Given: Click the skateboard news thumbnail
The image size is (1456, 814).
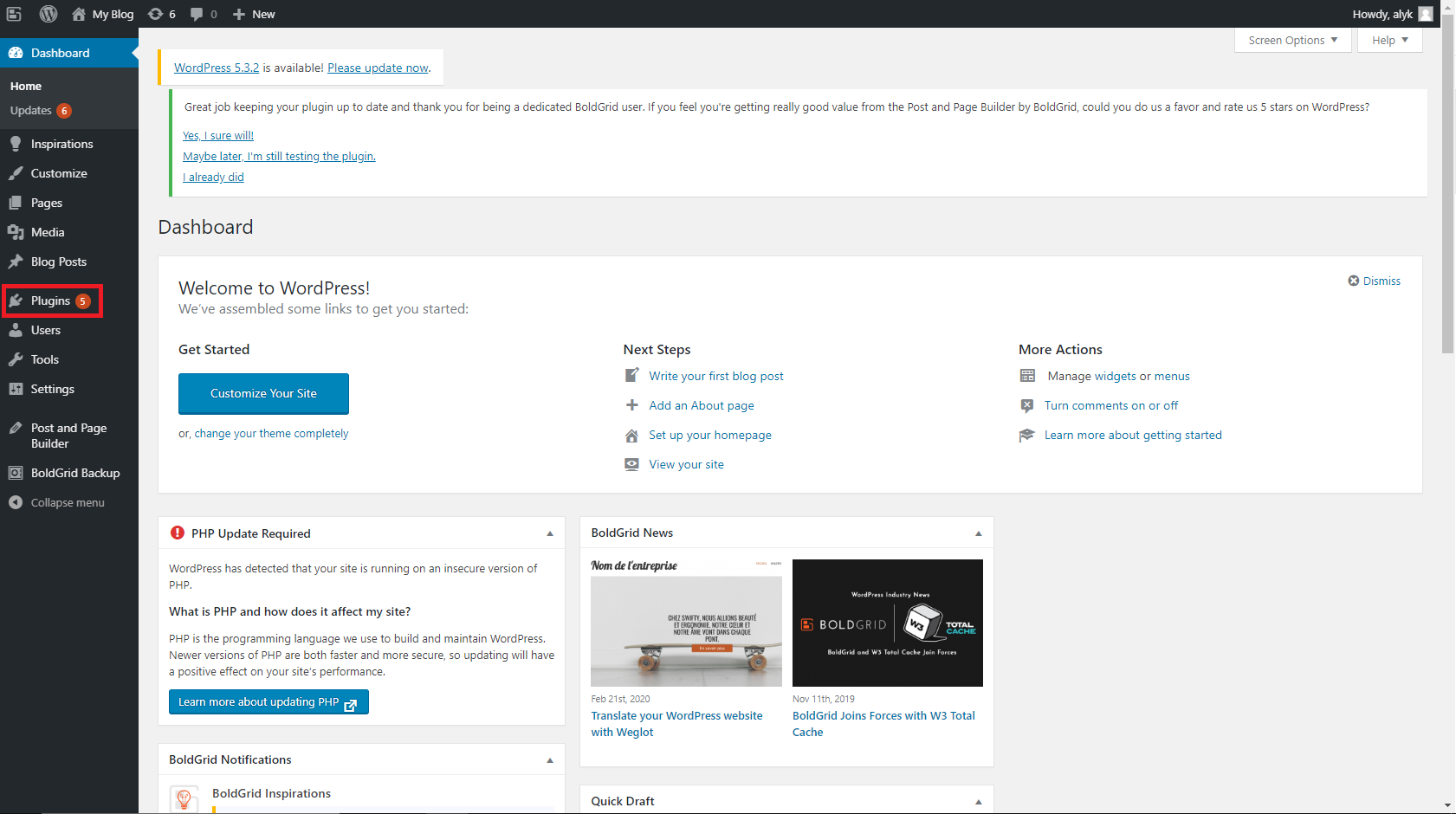Looking at the screenshot, I should (686, 623).
